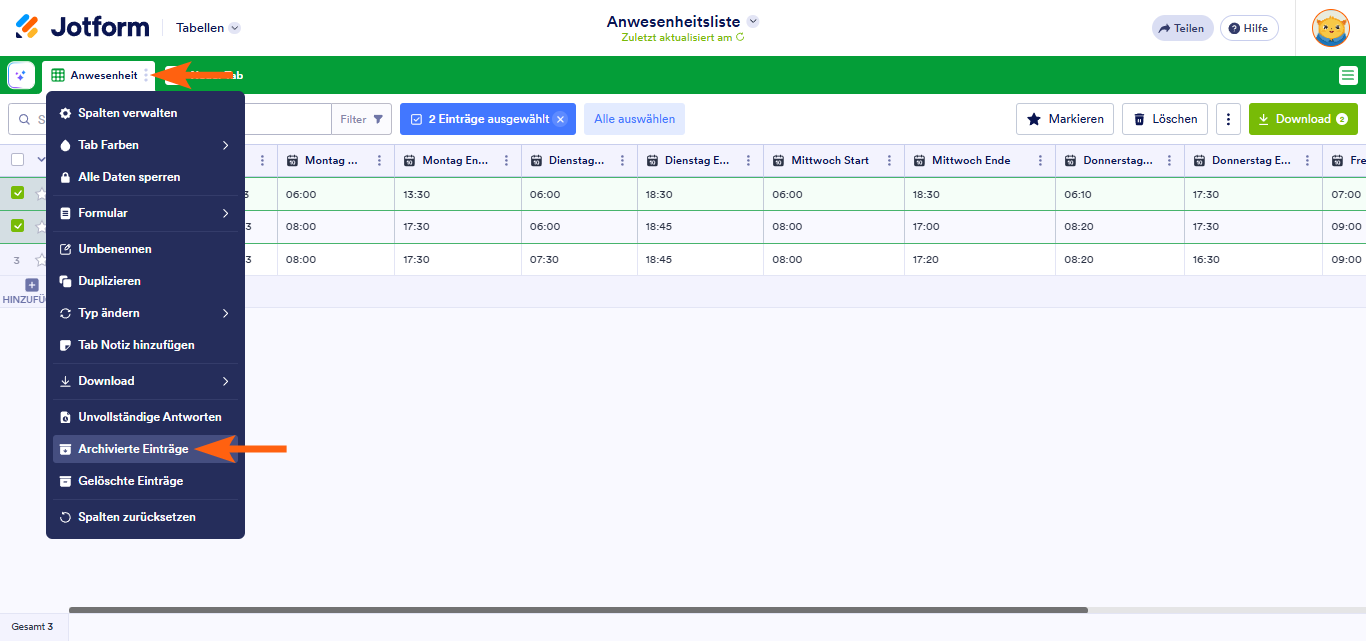Select Tab Notiz hinzufügen

click(x=145, y=345)
